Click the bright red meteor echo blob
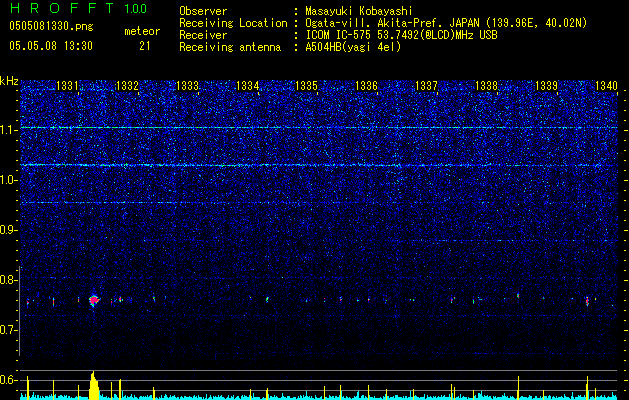The image size is (629, 400). 94,300
